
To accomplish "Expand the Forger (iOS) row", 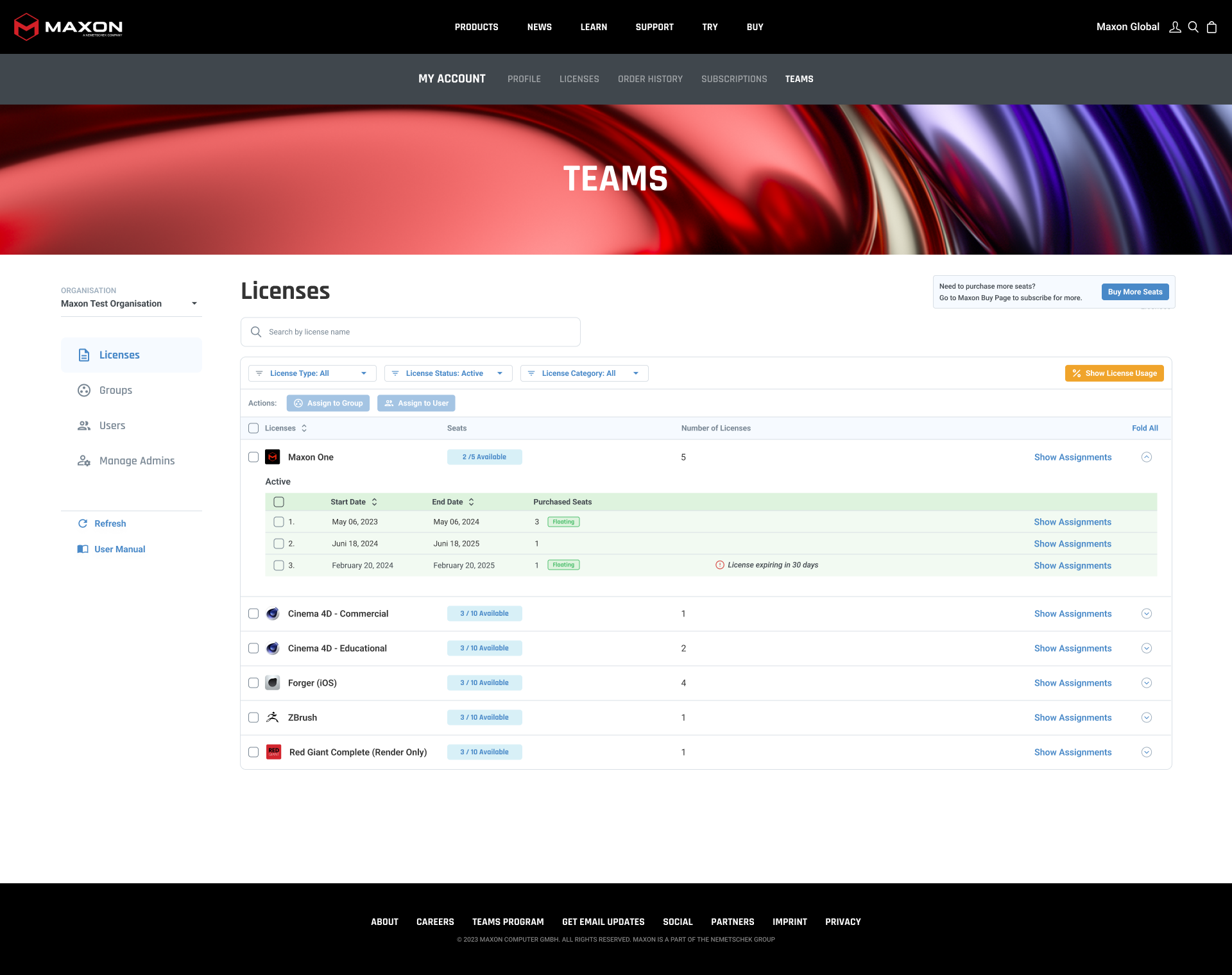I will pos(1147,682).
